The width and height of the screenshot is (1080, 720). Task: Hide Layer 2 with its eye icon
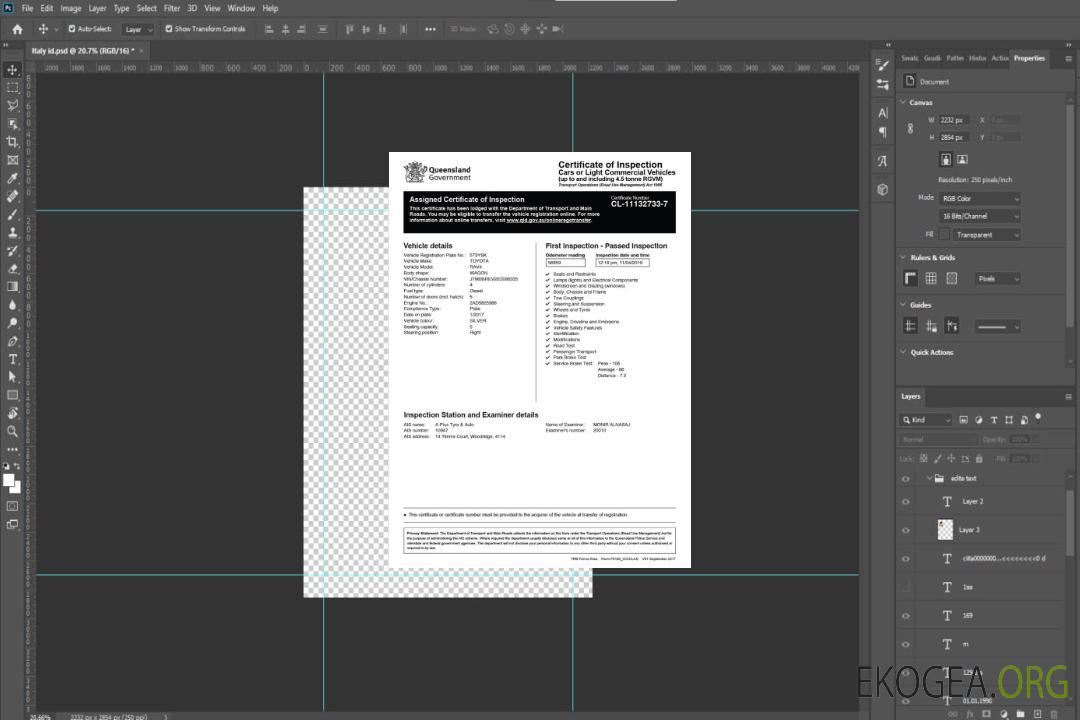(906, 502)
